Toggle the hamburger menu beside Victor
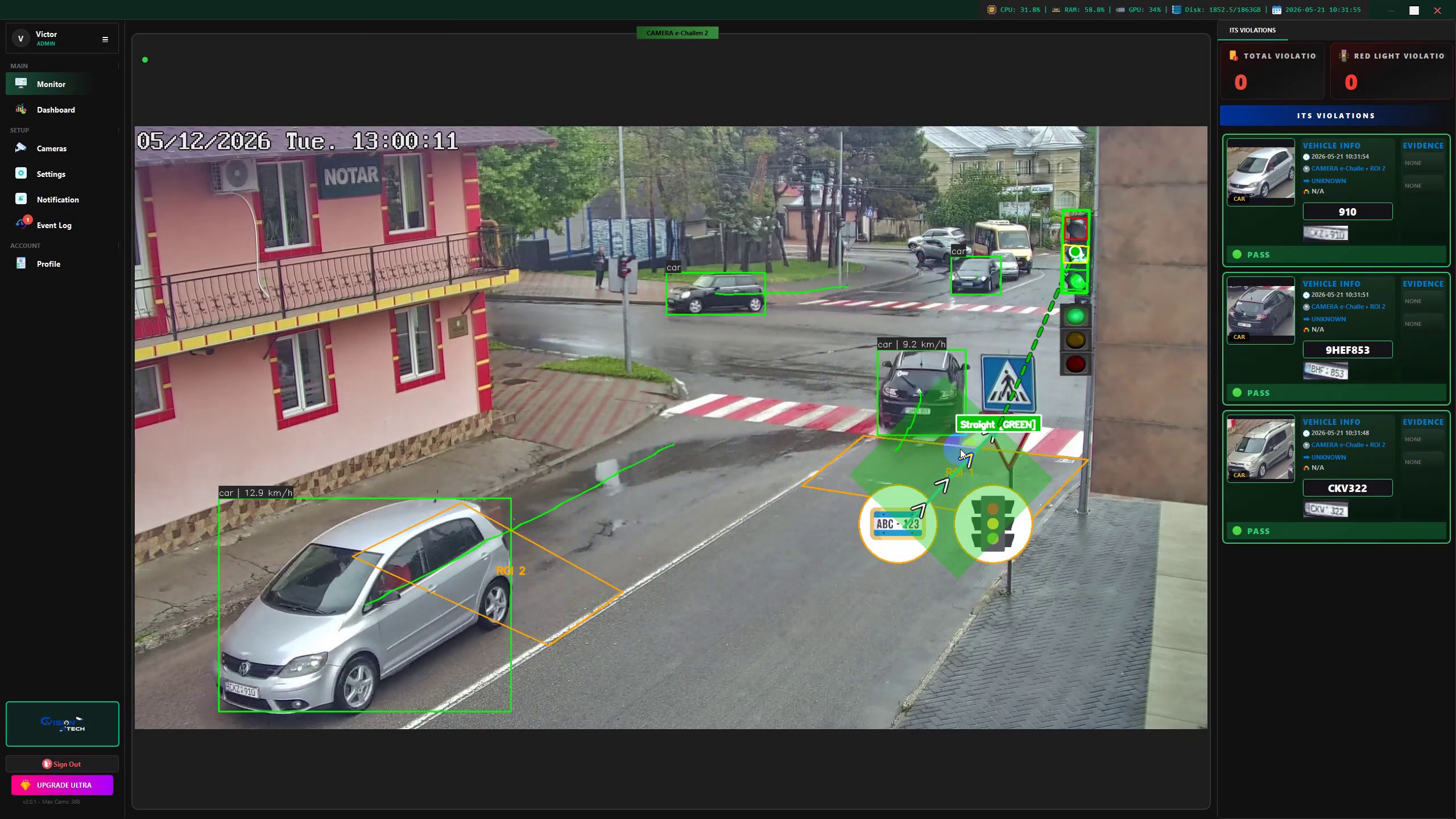Screen dimensions: 1456x819 (x=105, y=39)
